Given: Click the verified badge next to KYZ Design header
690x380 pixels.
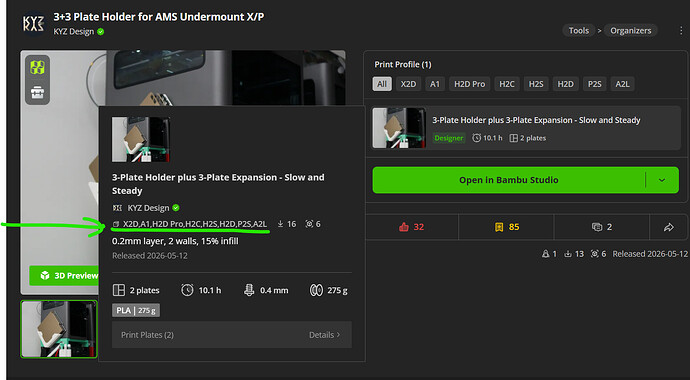Looking at the screenshot, I should [101, 32].
